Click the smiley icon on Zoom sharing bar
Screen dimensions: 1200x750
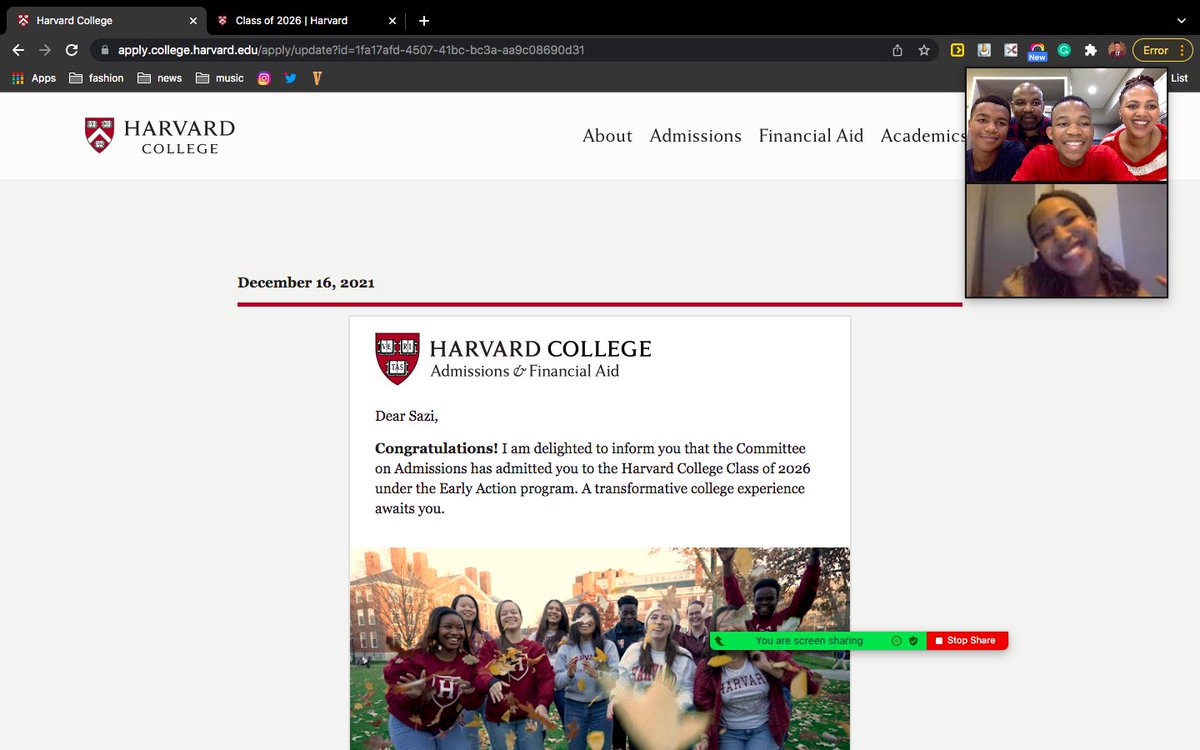point(897,640)
